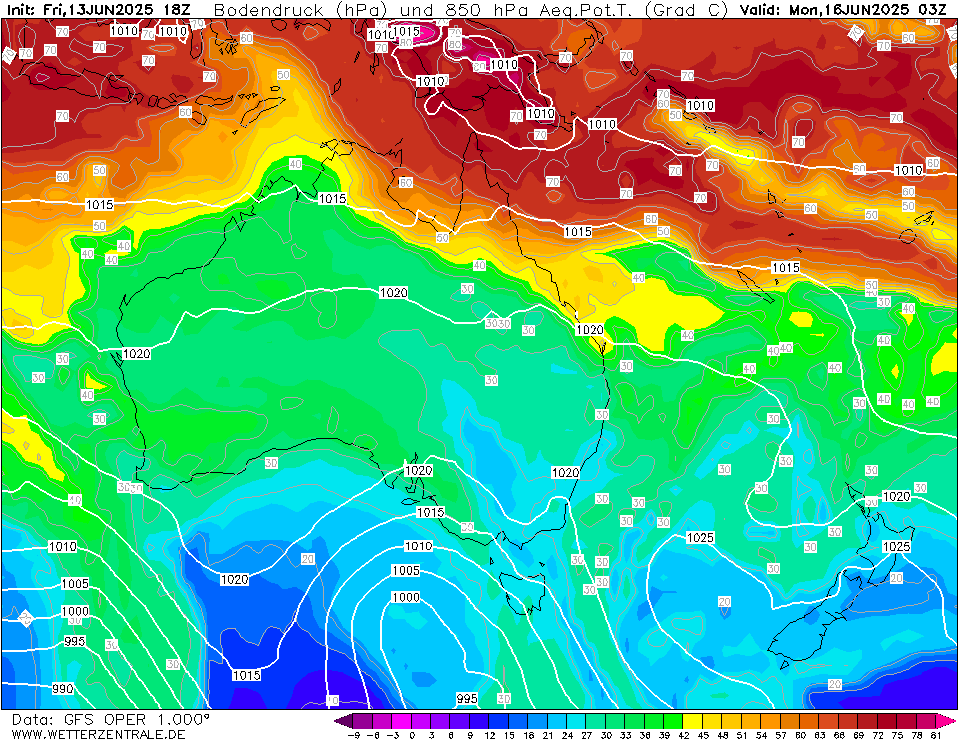
Task: Click the '30' label on the color scale legend
Action: pyautogui.click(x=606, y=735)
